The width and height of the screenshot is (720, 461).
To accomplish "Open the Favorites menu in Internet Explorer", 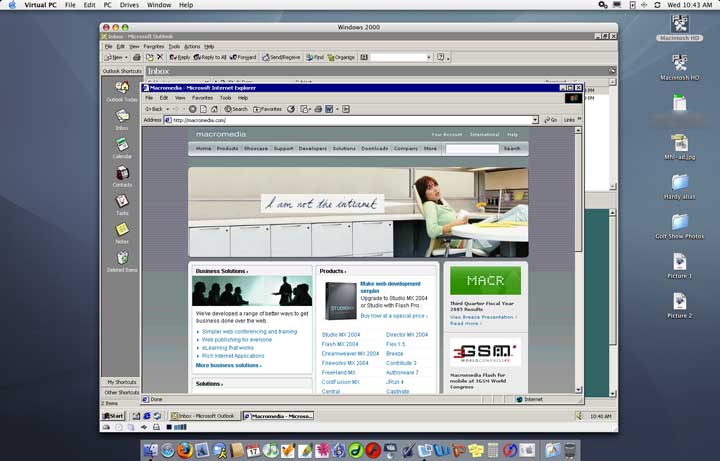I will (202, 98).
